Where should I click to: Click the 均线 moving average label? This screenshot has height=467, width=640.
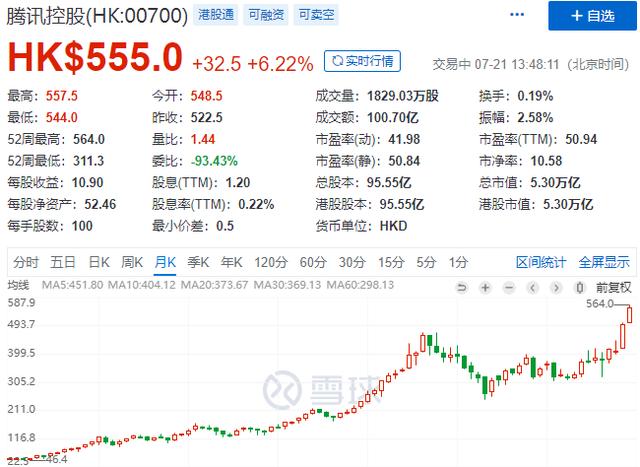[18, 285]
